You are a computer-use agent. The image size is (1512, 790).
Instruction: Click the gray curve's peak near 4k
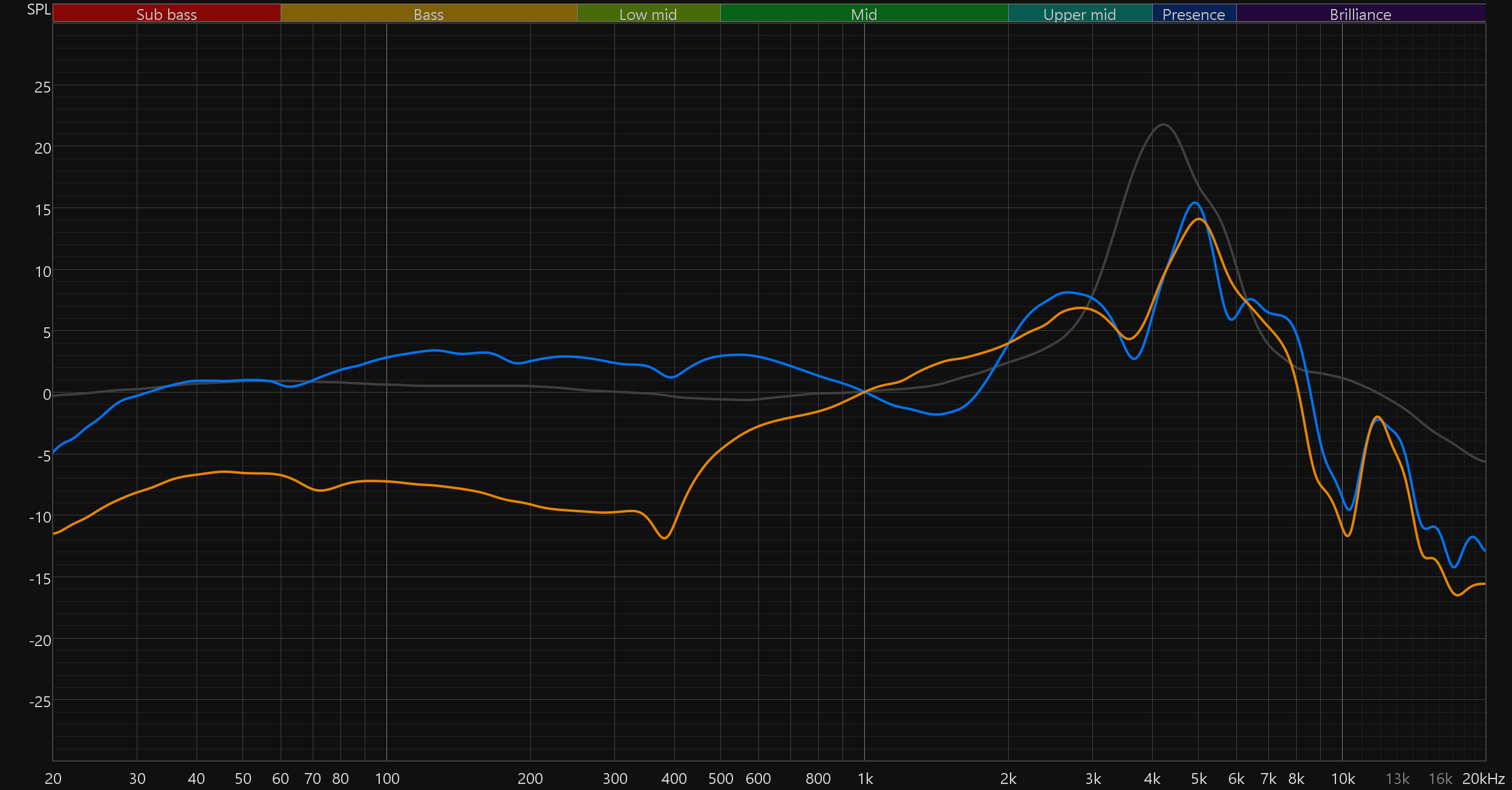1163,125
